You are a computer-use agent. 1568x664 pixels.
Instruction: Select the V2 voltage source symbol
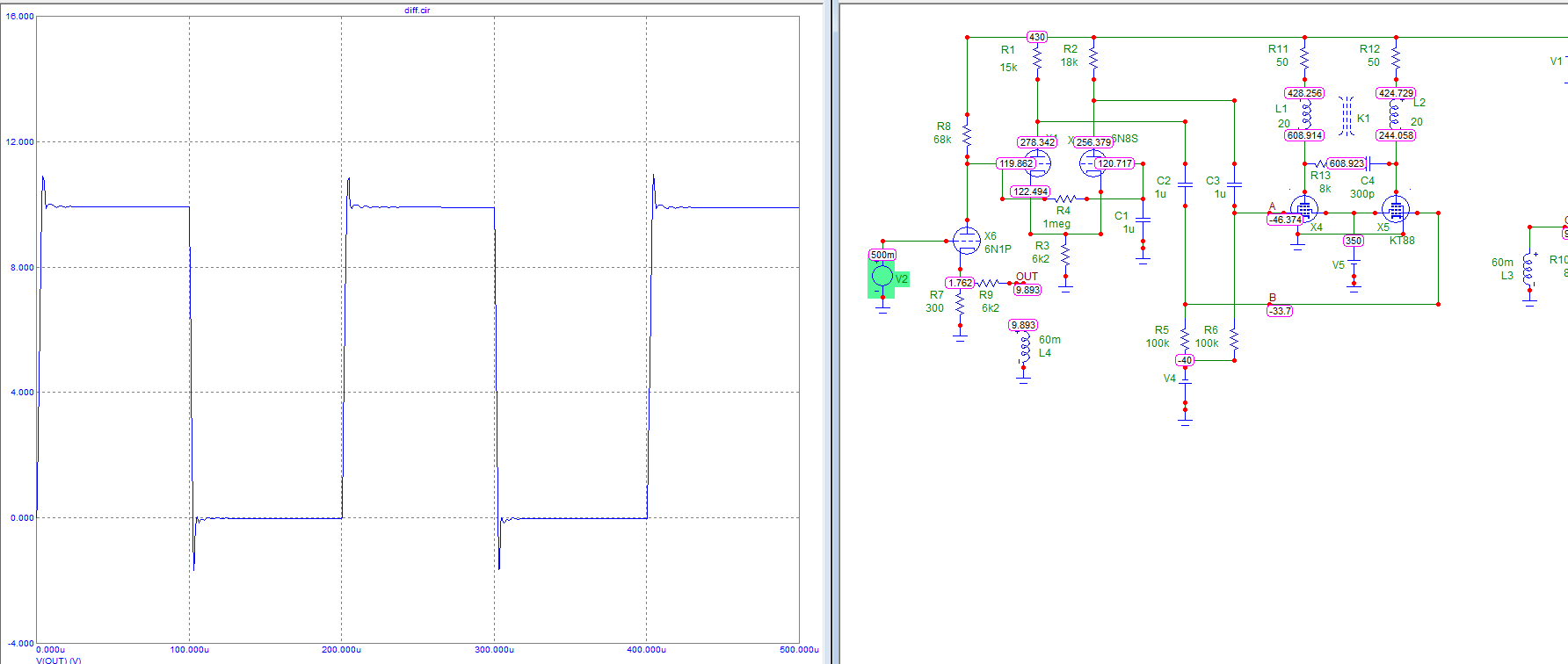pyautogui.click(x=882, y=277)
